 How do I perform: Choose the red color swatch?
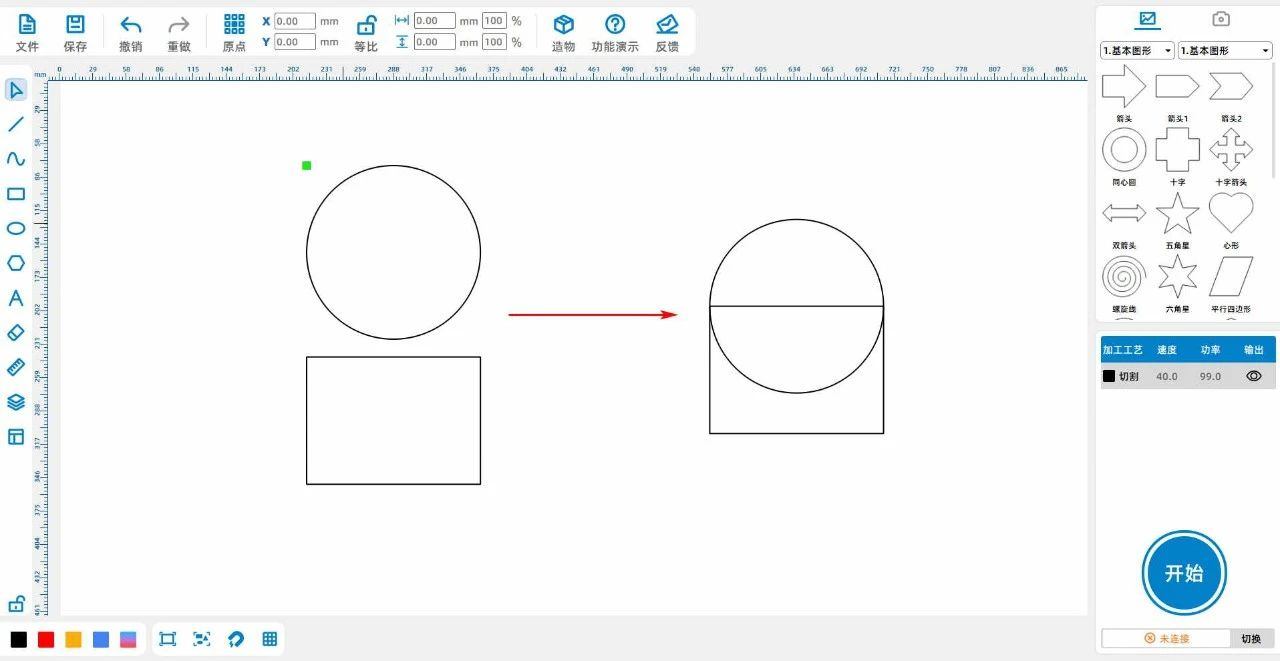[46, 639]
